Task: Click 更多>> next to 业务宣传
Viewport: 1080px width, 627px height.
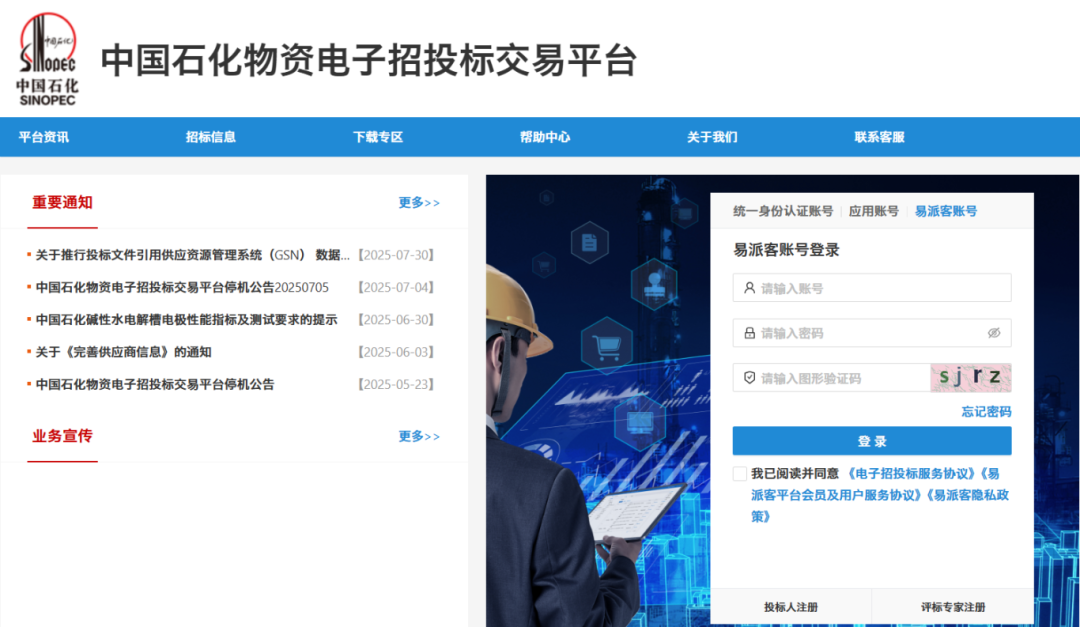Action: [x=419, y=436]
